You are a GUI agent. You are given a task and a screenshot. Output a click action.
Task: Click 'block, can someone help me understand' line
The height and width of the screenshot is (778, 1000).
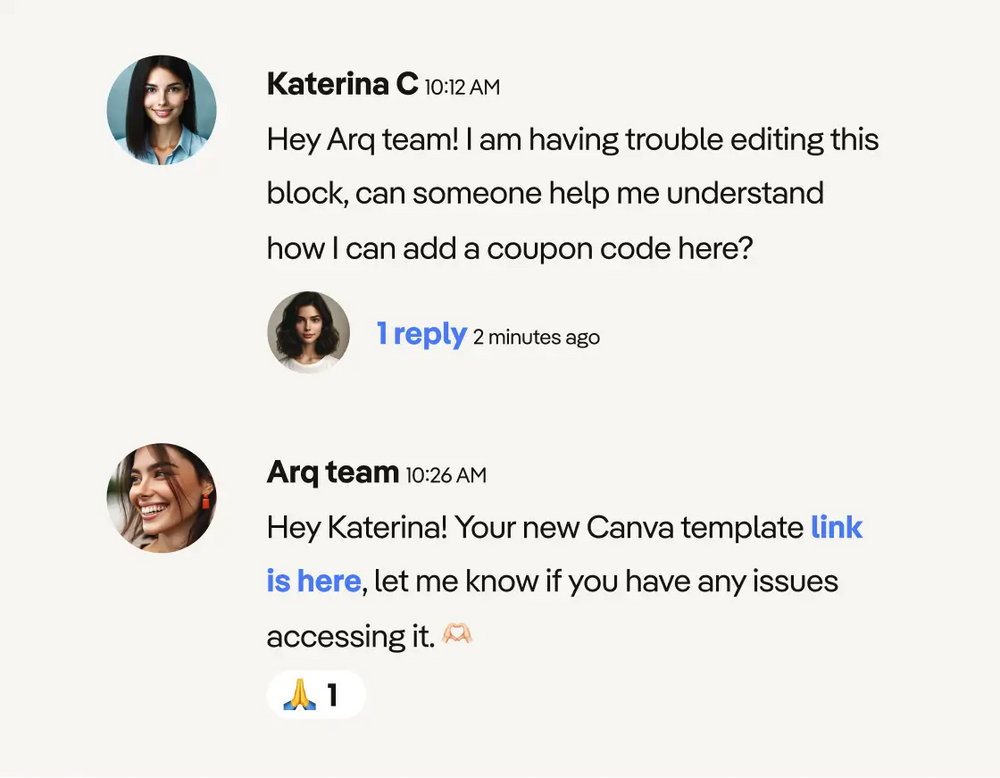(545, 193)
